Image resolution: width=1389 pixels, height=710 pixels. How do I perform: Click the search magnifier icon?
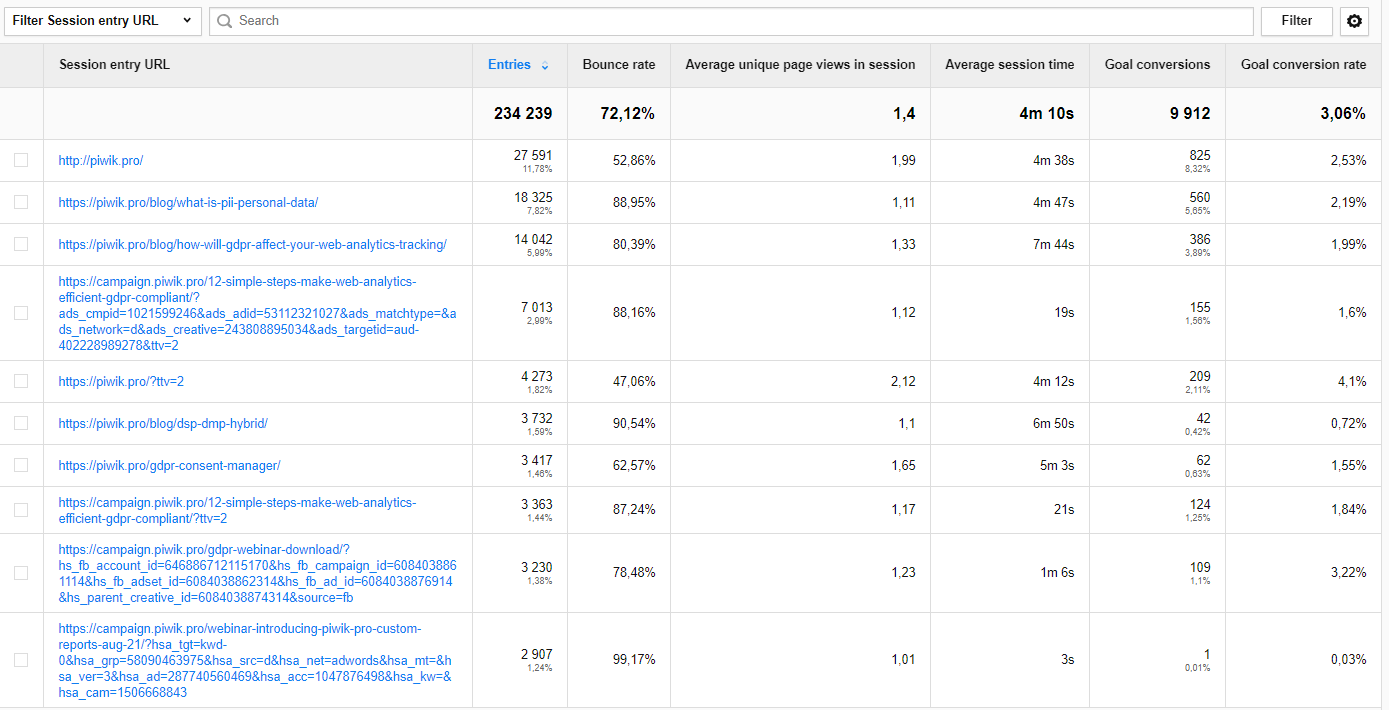[225, 21]
